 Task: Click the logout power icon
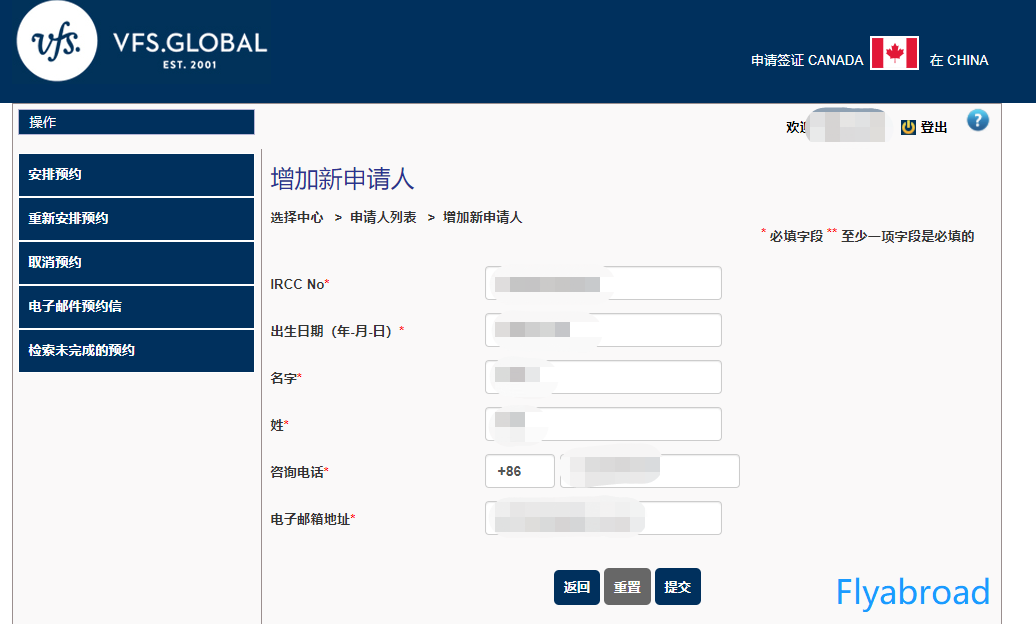pyautogui.click(x=908, y=128)
